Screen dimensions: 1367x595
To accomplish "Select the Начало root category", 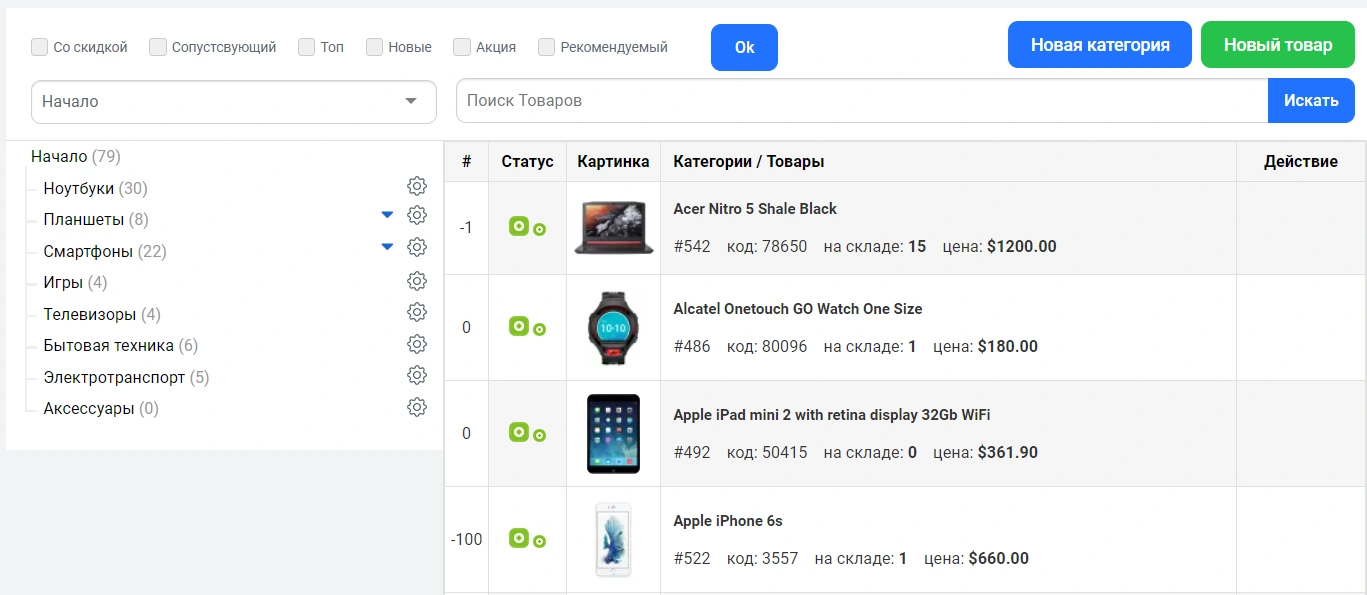I will pos(59,157).
